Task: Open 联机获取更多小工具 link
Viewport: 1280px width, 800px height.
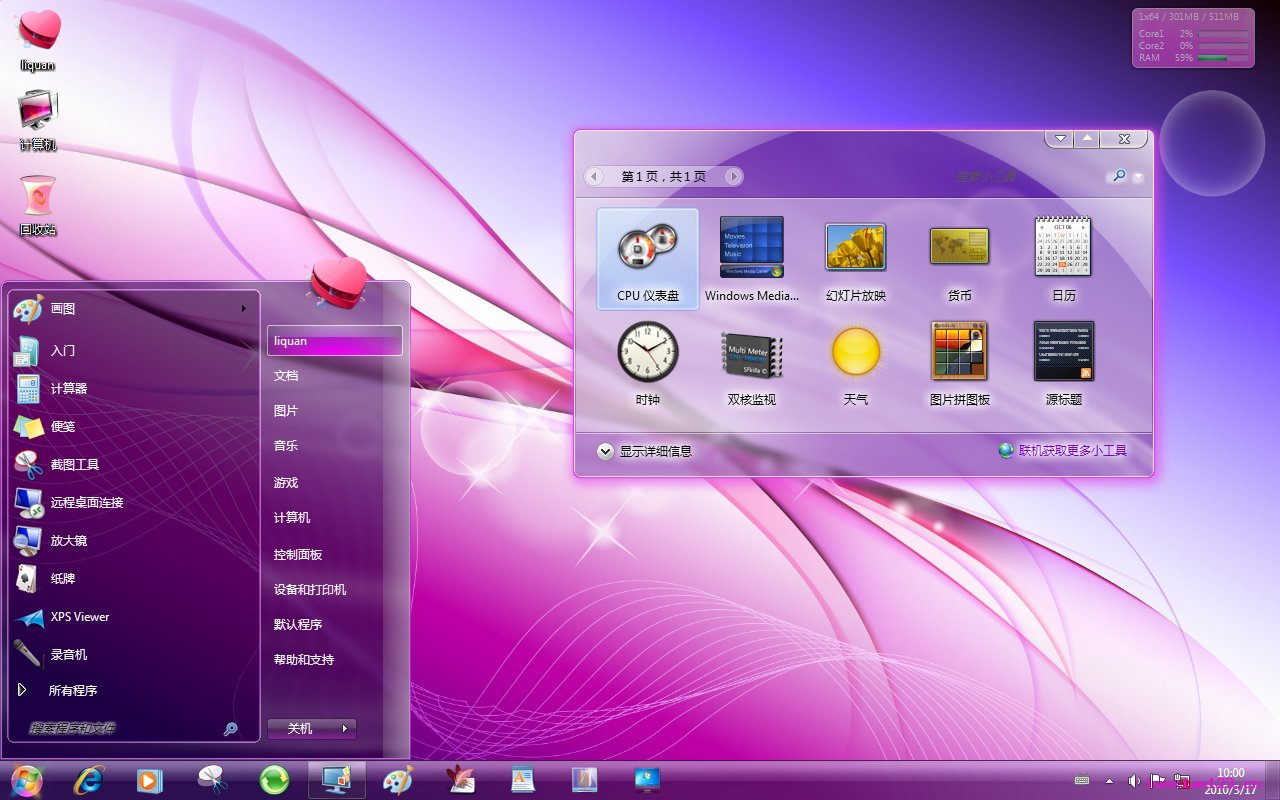Action: (x=1073, y=451)
